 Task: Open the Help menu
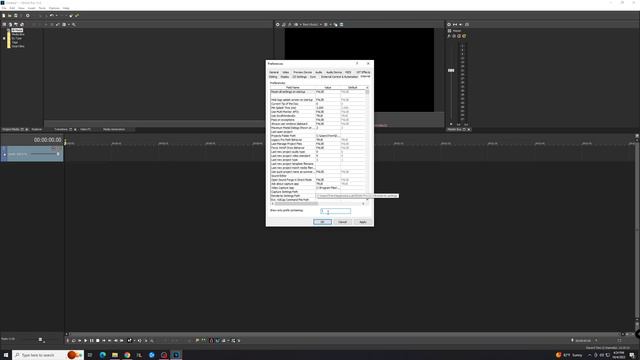[66, 8]
